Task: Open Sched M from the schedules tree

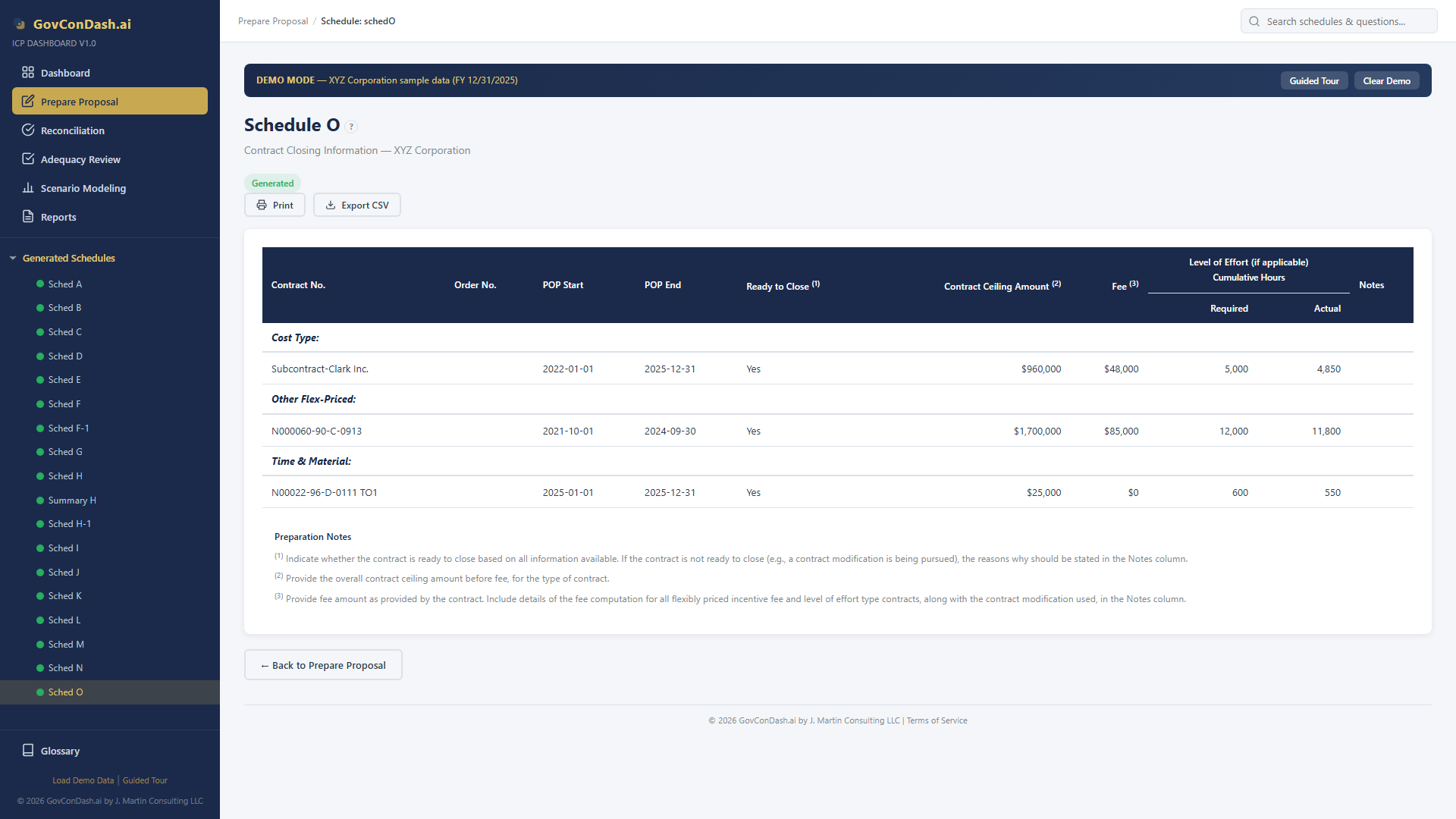Action: (x=66, y=644)
